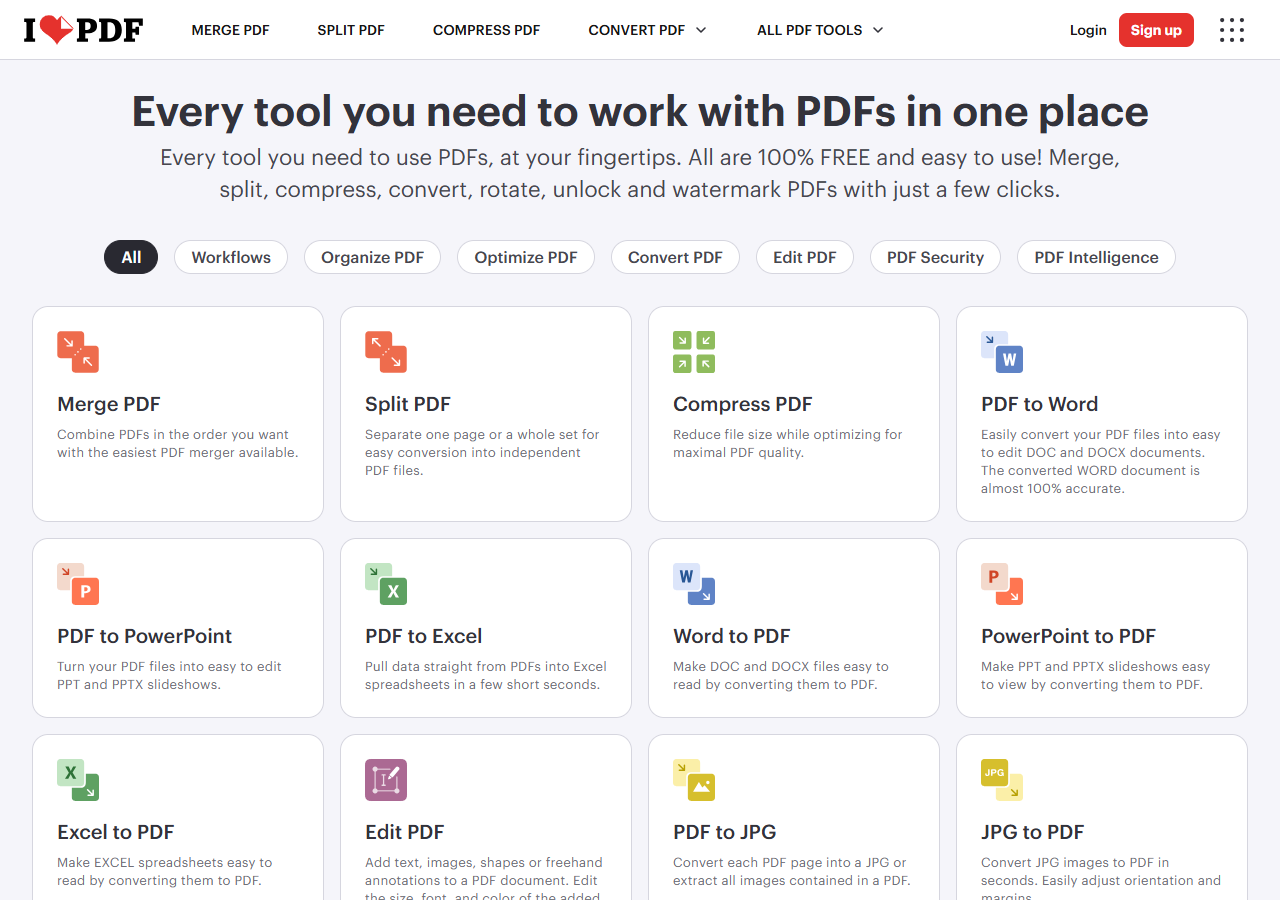Open Split PDF from the top navigation
Screen dimensions: 1280x900
click(351, 30)
